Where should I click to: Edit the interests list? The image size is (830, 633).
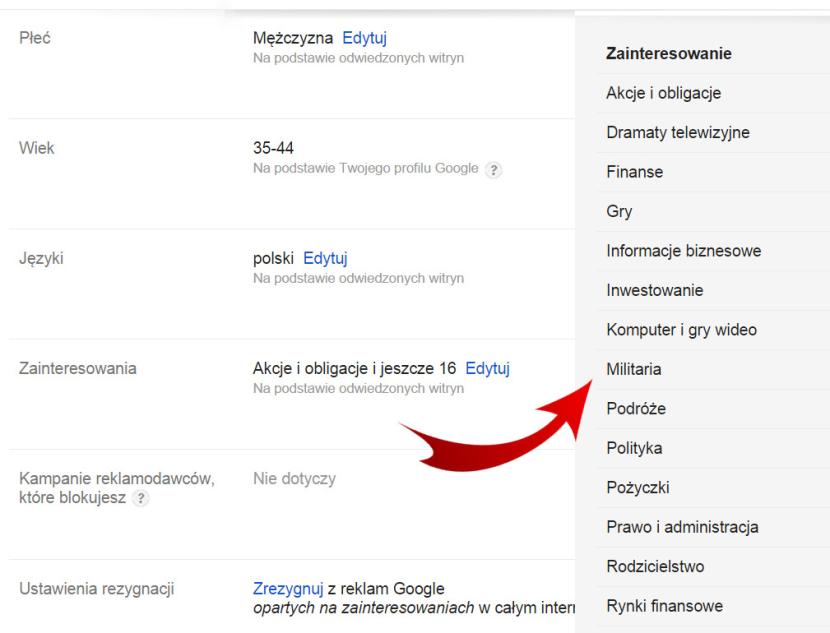coord(488,369)
